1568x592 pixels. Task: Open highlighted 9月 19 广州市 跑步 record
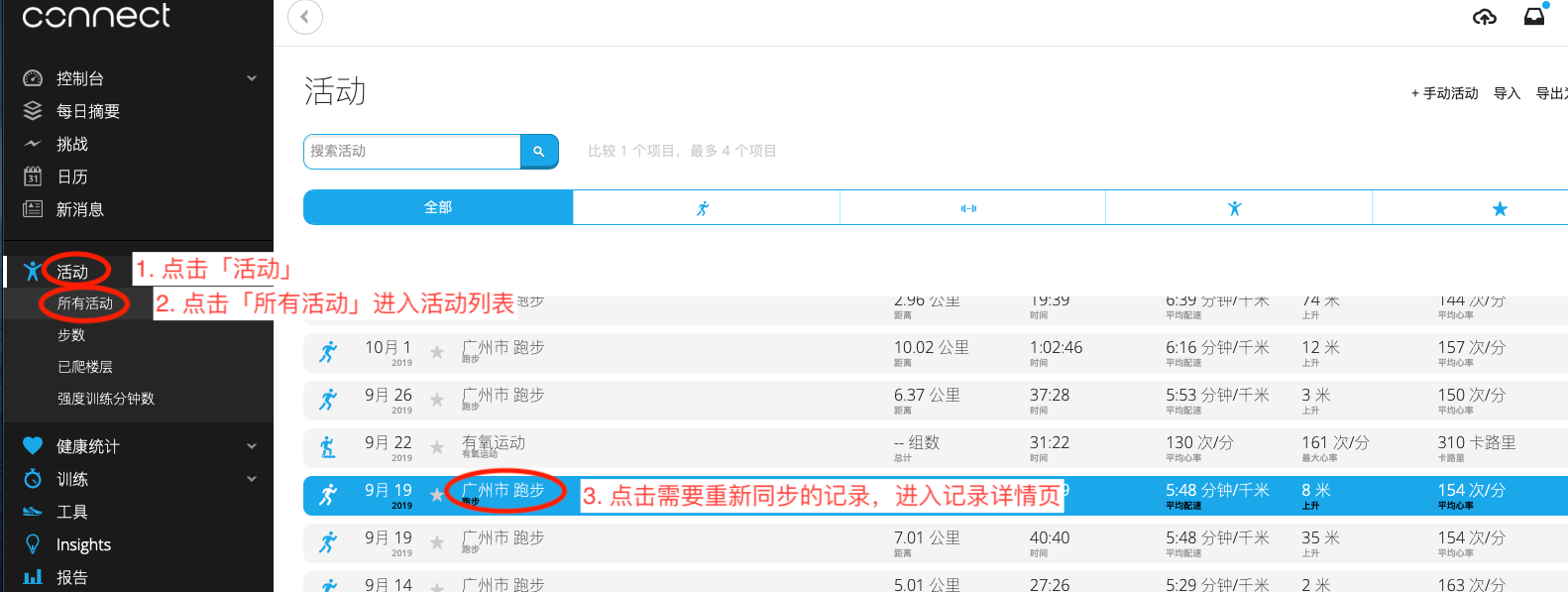[503, 491]
